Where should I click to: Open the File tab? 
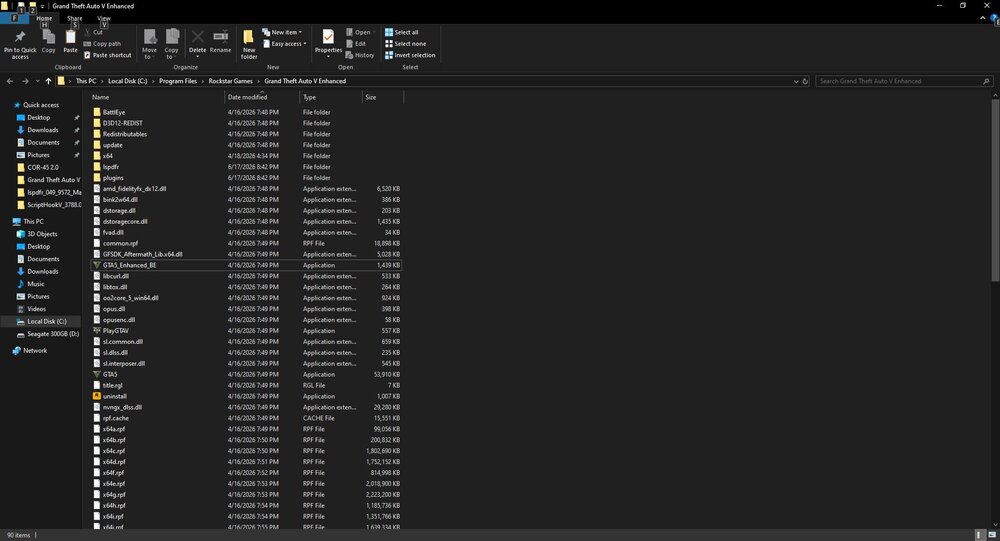coord(14,19)
